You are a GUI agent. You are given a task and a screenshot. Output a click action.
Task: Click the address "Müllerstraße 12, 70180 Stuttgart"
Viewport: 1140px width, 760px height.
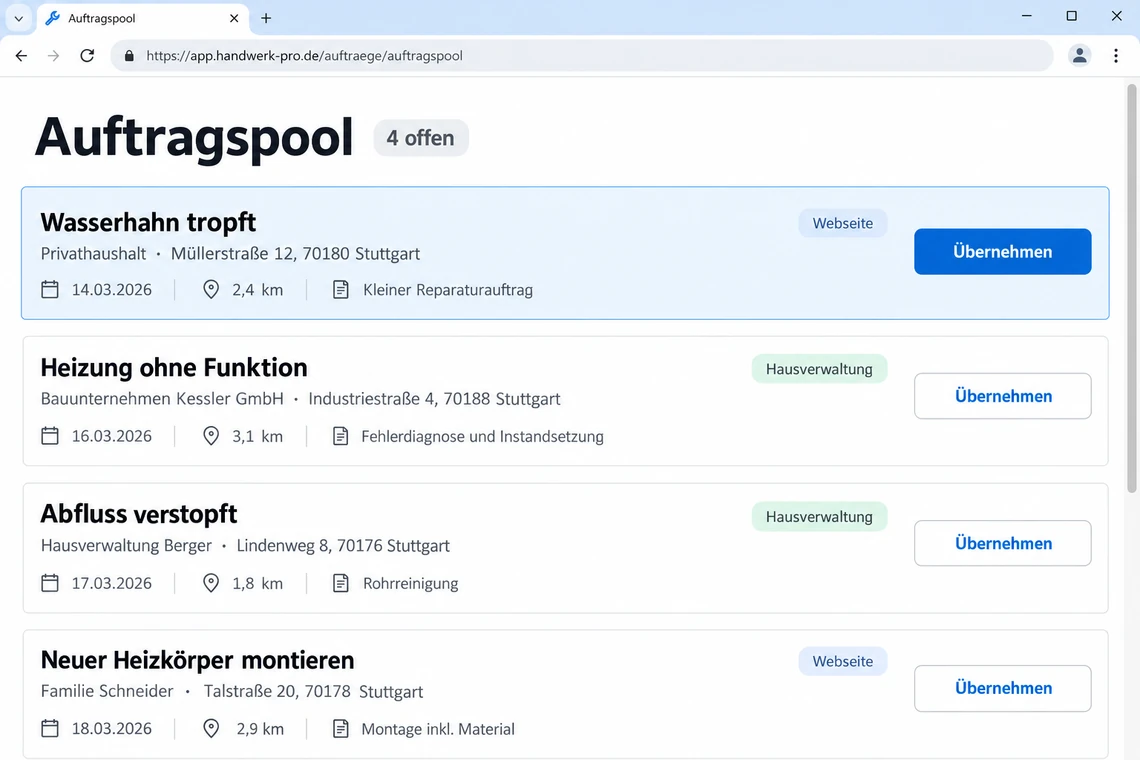point(295,254)
